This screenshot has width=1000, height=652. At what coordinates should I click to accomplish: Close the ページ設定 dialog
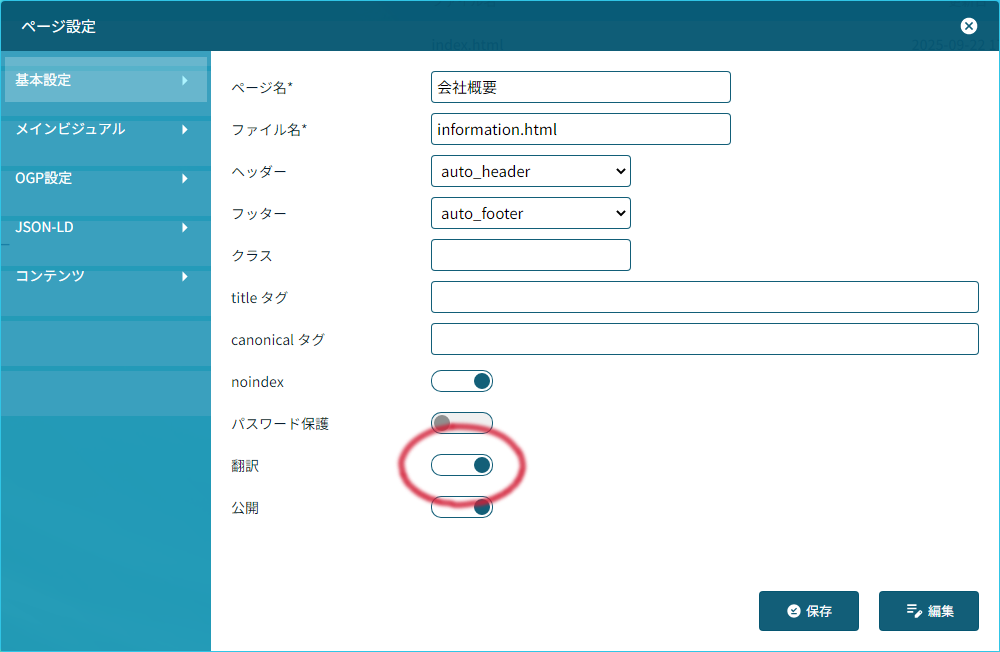(968, 26)
